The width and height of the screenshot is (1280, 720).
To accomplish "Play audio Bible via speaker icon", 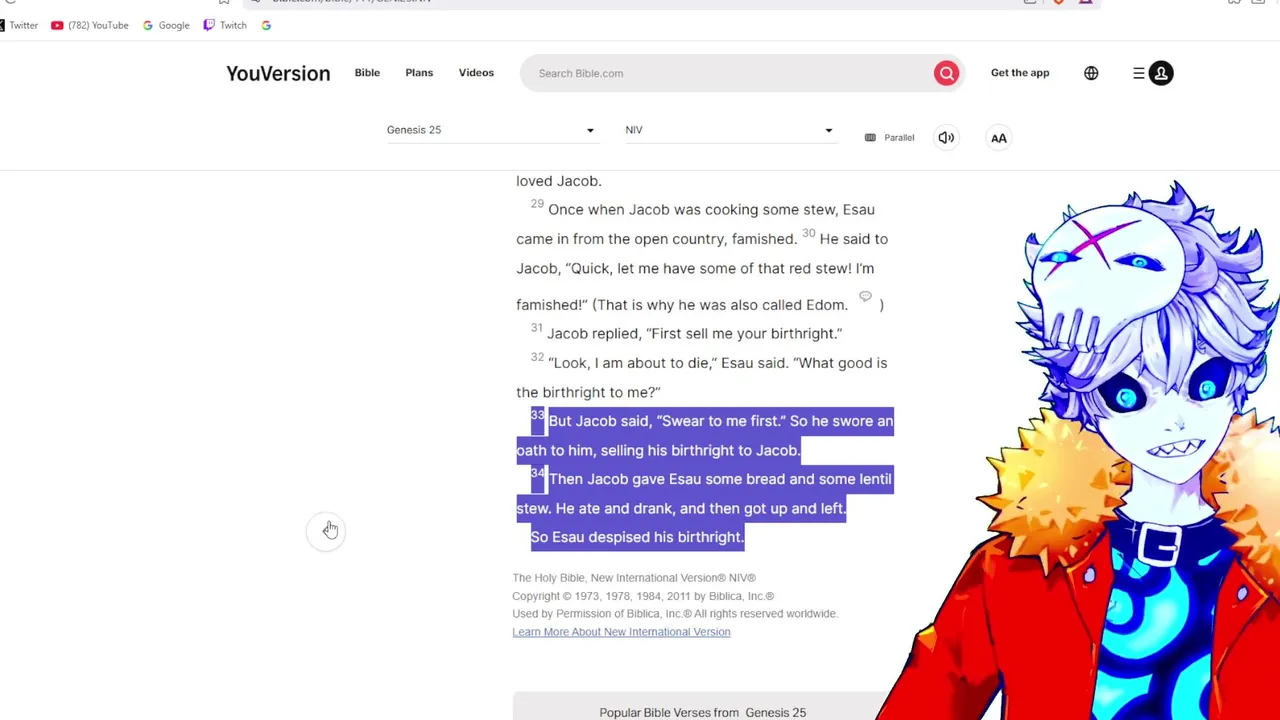I will coord(946,138).
